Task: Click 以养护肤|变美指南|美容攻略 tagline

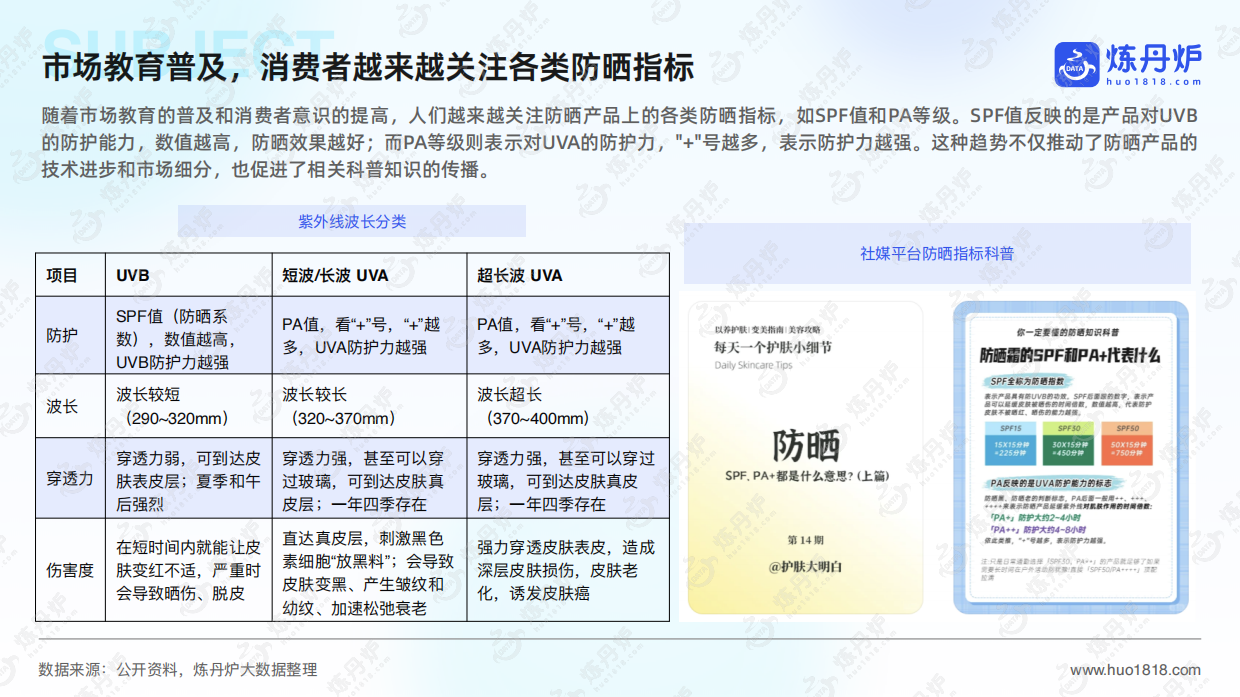Action: (766, 329)
